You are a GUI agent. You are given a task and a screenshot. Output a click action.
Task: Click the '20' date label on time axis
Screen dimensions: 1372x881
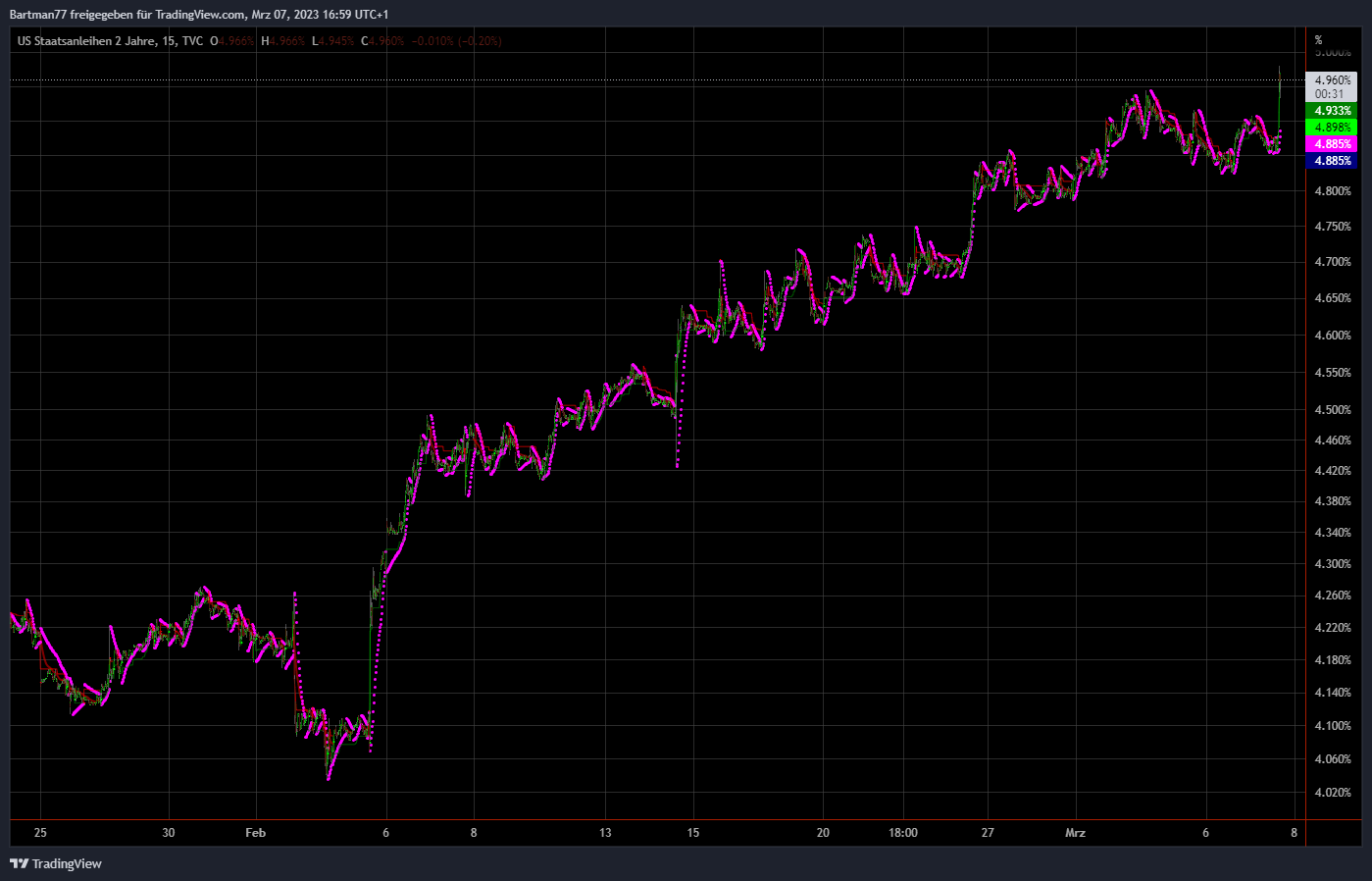[x=823, y=833]
